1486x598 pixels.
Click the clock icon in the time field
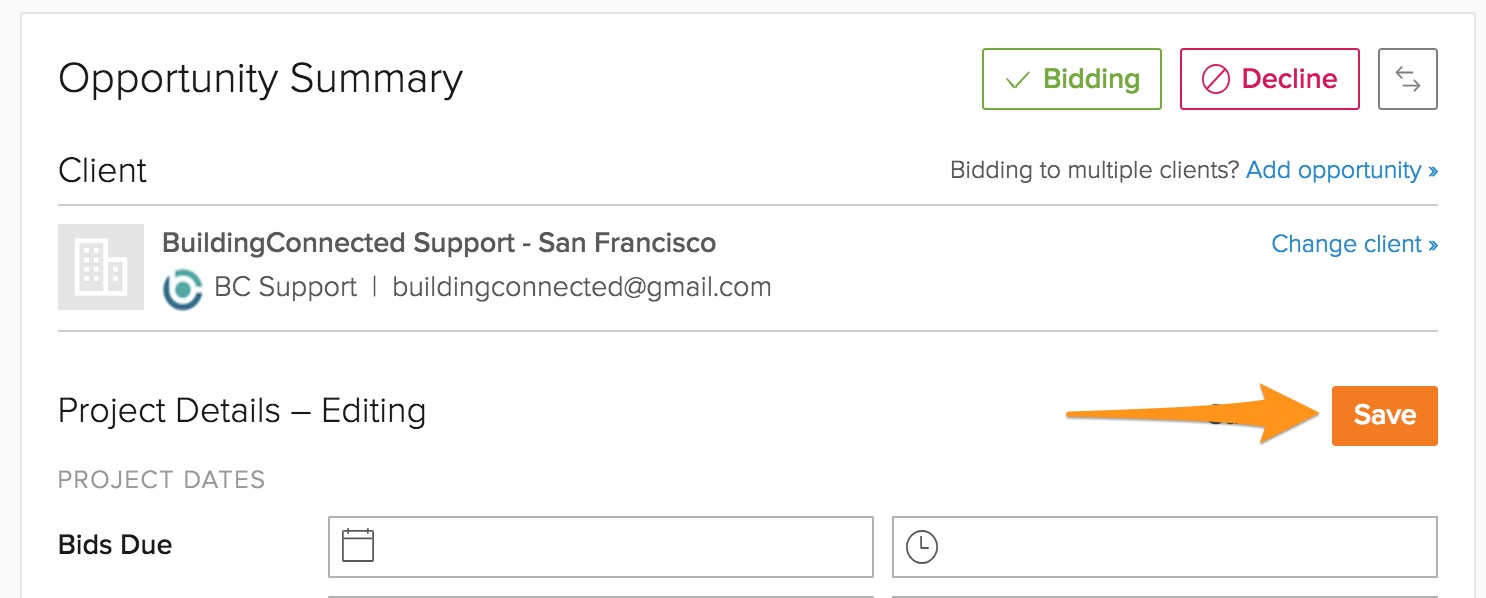pos(921,547)
